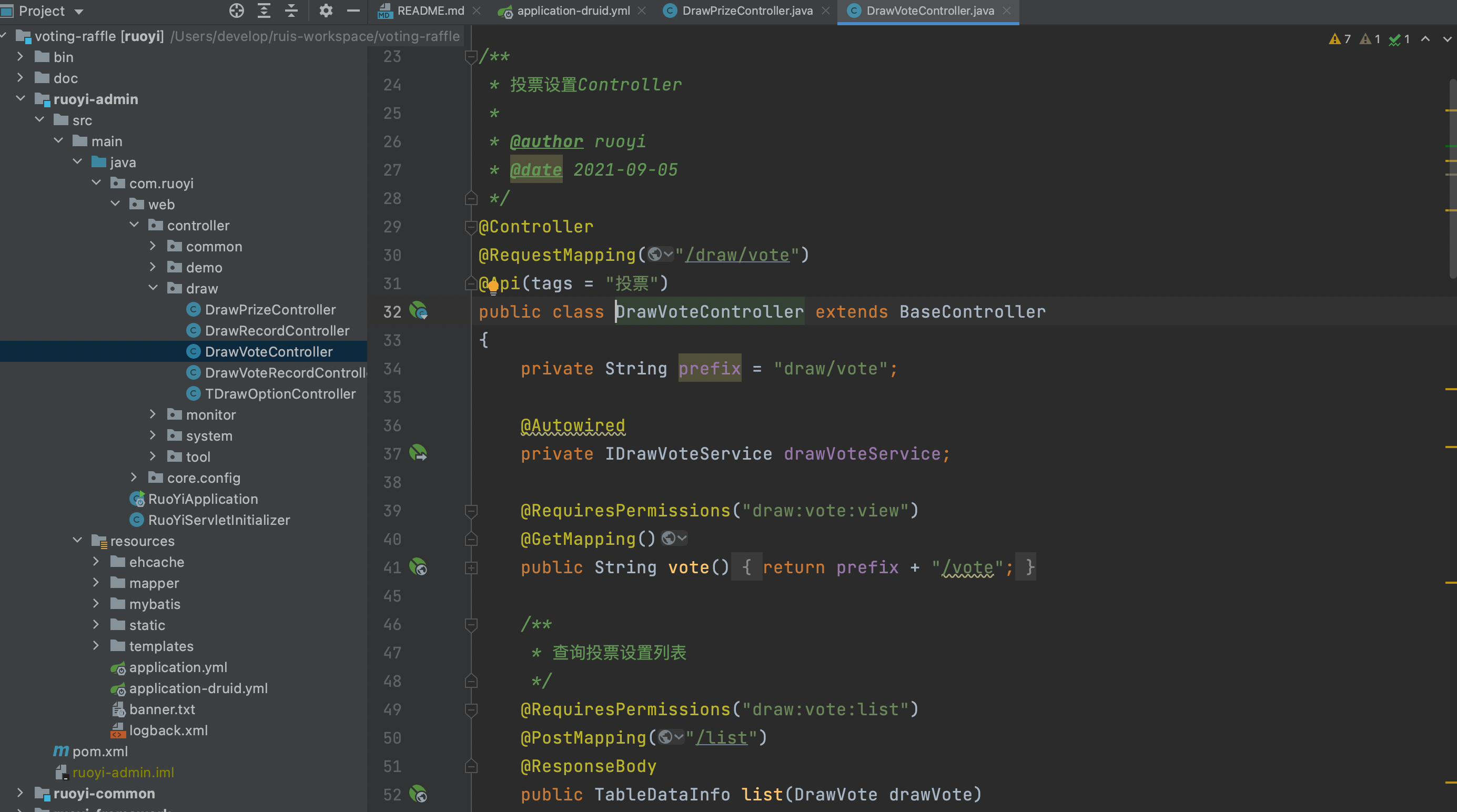1457x812 pixels.
Task: Select TDrawOptionController class file
Action: click(280, 393)
